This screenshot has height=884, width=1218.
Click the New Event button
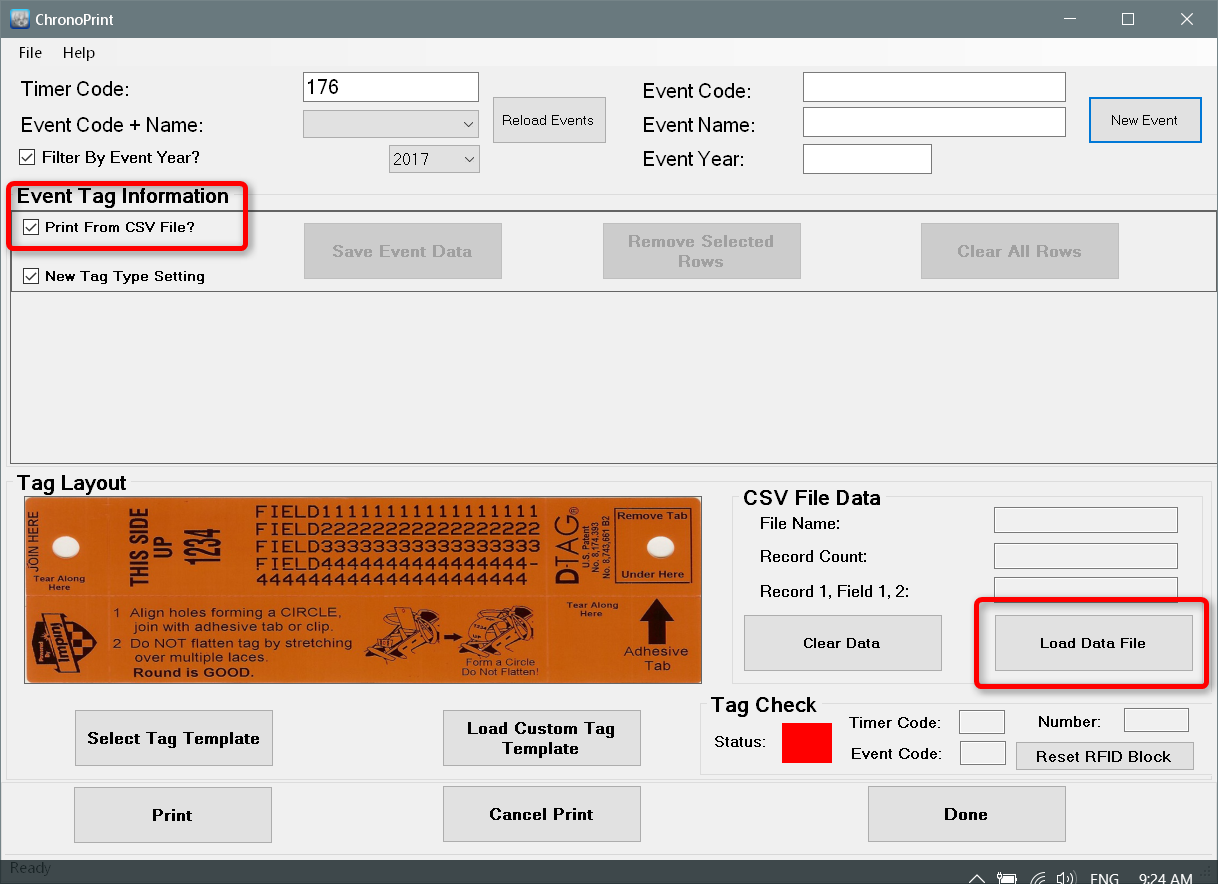[1145, 120]
